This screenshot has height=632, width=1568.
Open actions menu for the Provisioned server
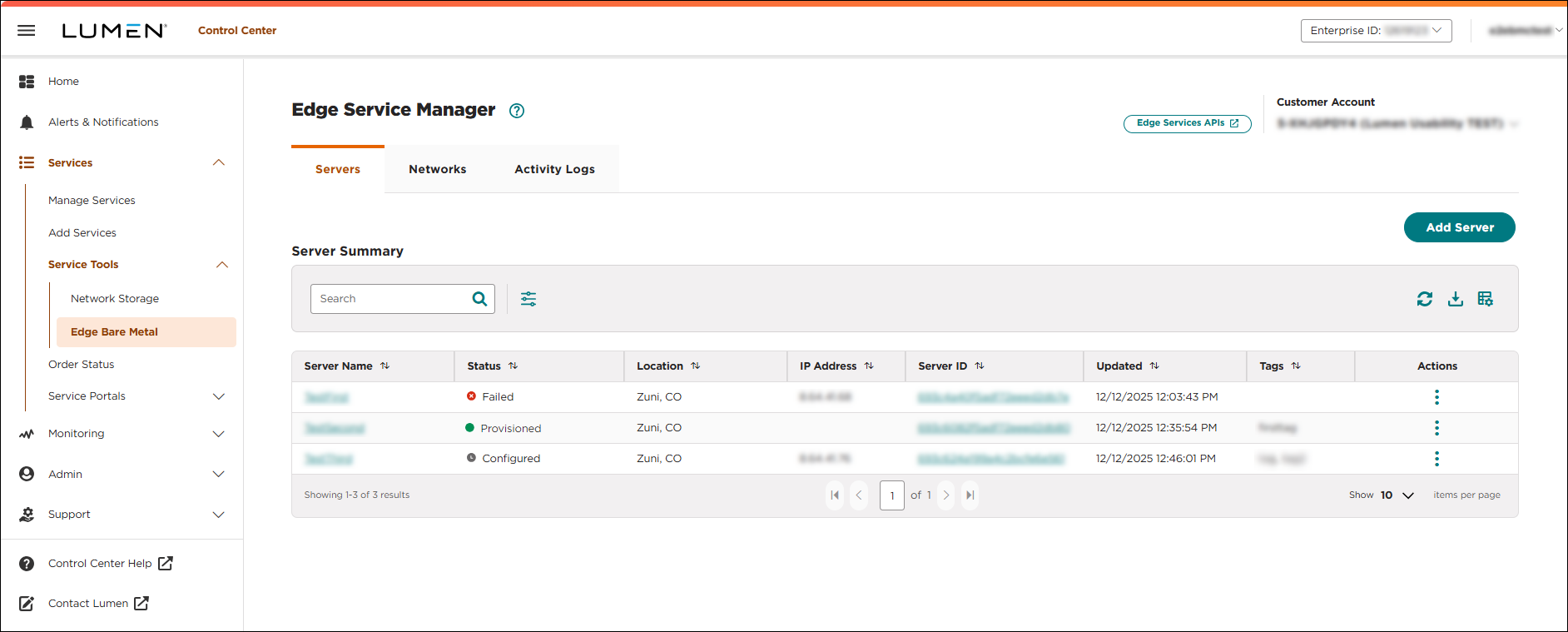[x=1437, y=428]
